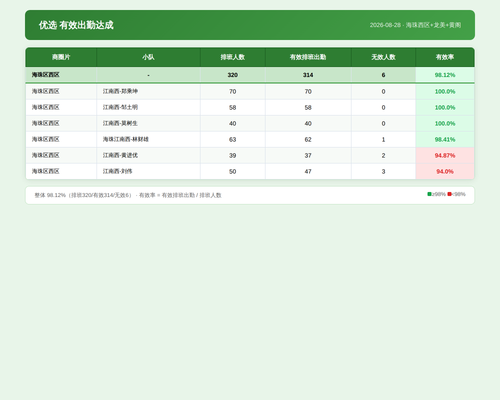This screenshot has height=400, width=500.
Task: Click the team name in the 40-person row
Action: coord(120,123)
